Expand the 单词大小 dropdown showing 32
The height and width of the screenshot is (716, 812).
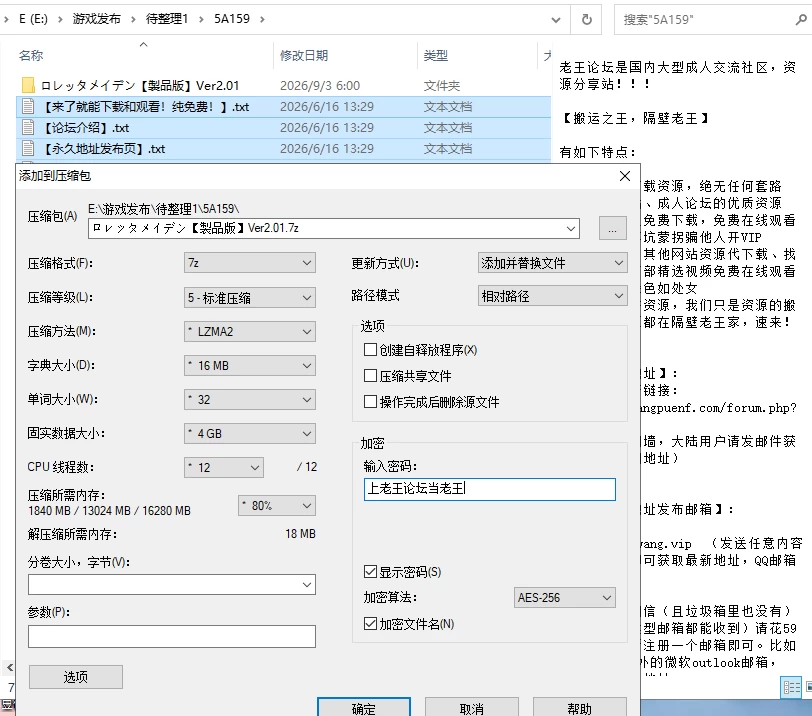click(x=250, y=400)
